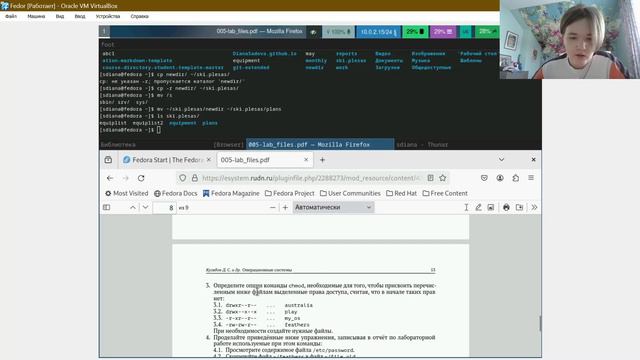Open PDF viewer more tools chevron
Viewport: 640px width, 360px height.
tap(534, 207)
